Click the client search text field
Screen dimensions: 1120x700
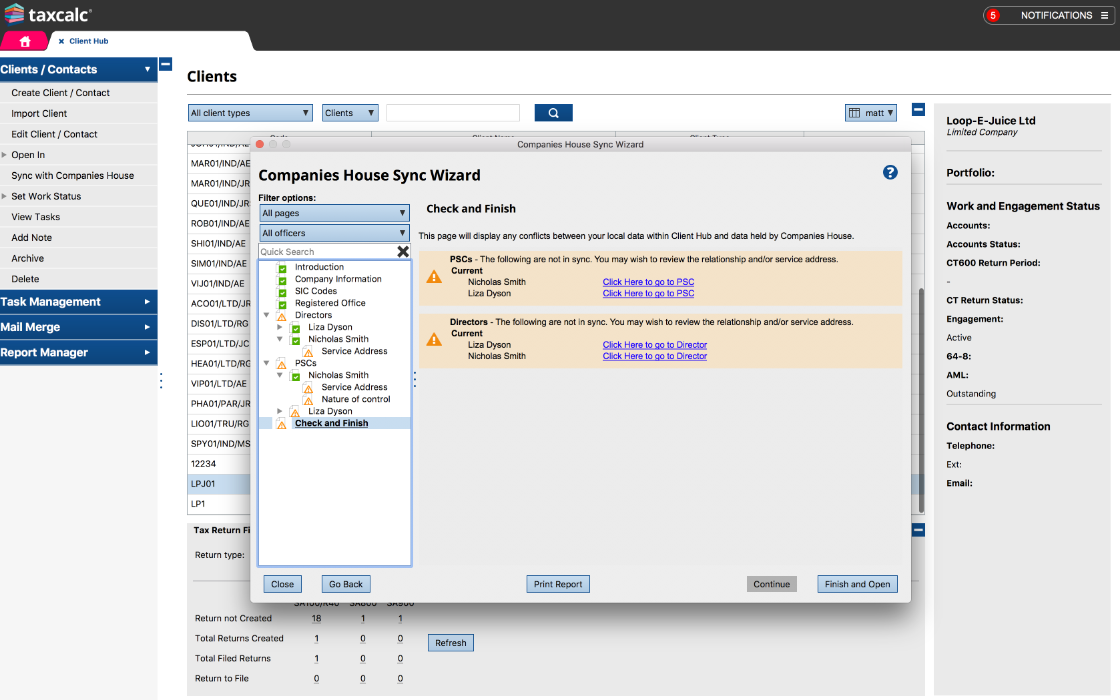tap(453, 113)
